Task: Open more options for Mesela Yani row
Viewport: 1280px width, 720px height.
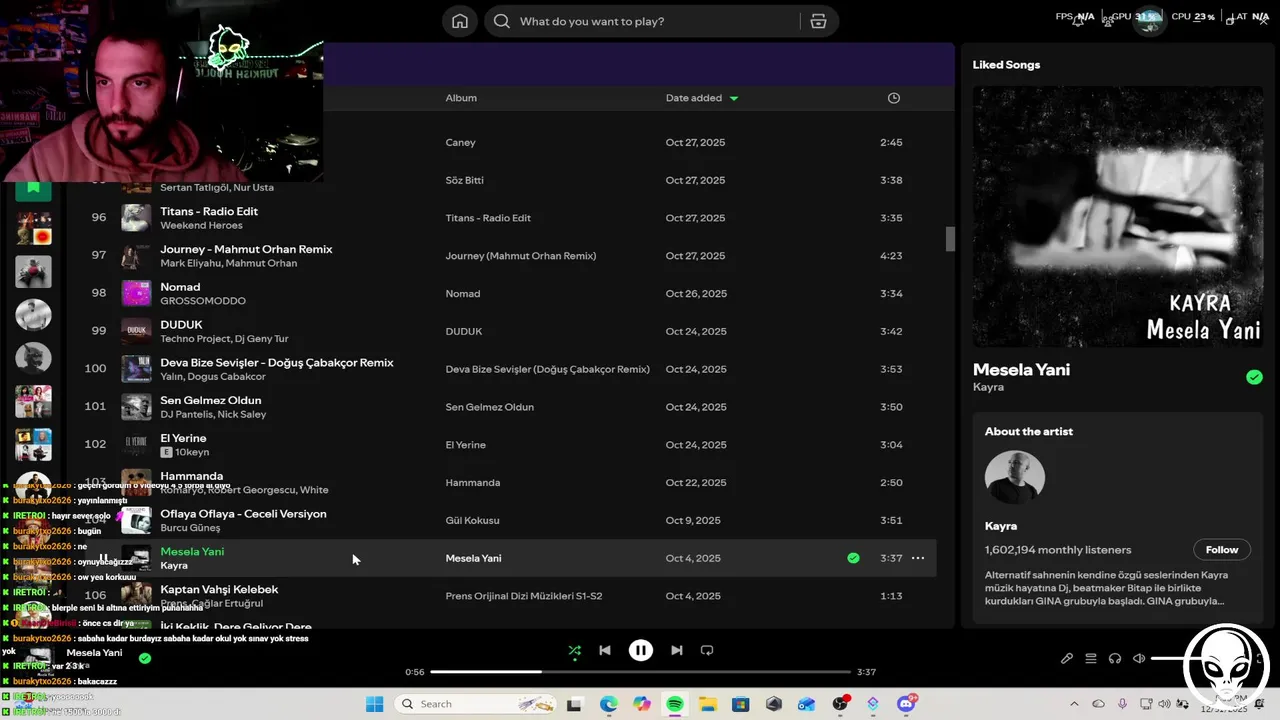Action: (918, 558)
